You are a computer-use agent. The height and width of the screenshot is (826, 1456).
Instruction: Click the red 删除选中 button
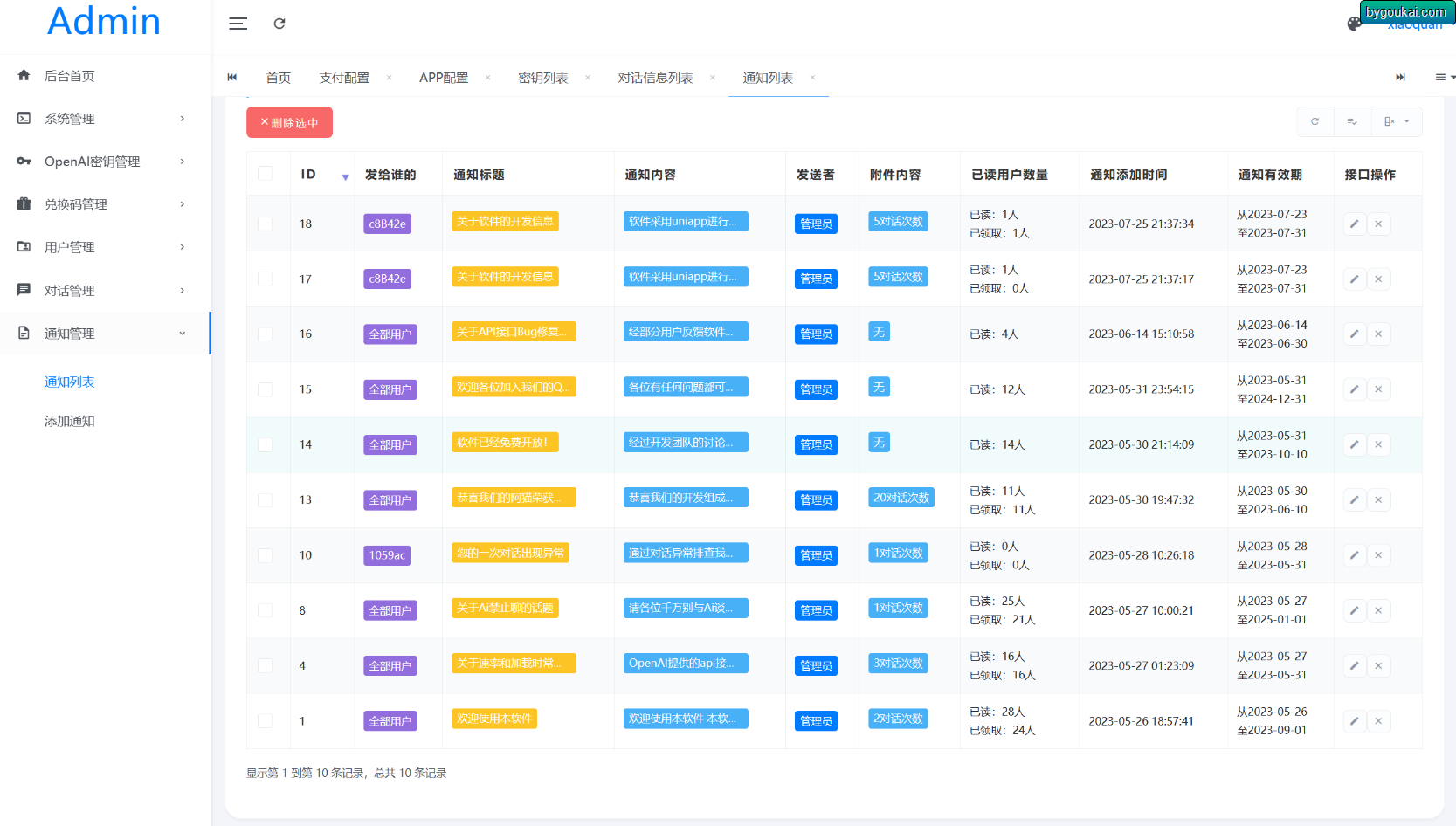(289, 122)
